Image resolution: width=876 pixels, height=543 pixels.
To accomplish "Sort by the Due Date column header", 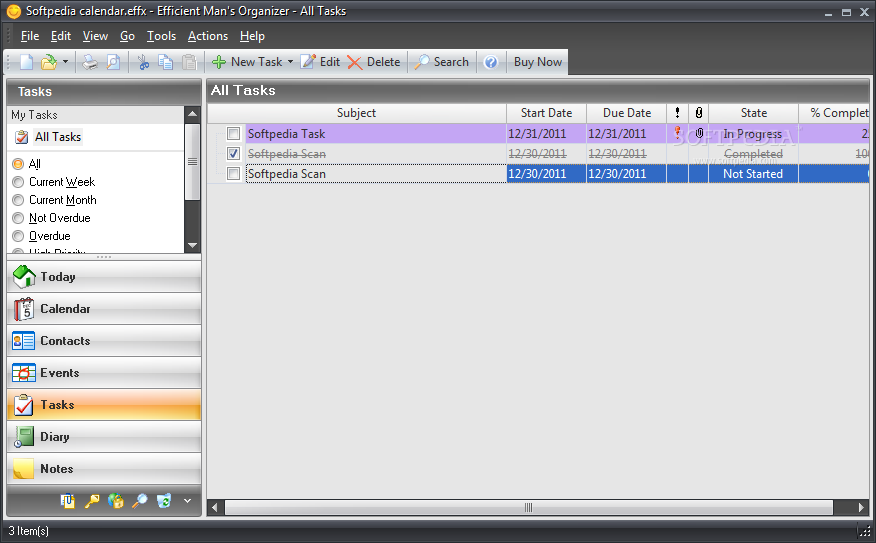I will [627, 113].
